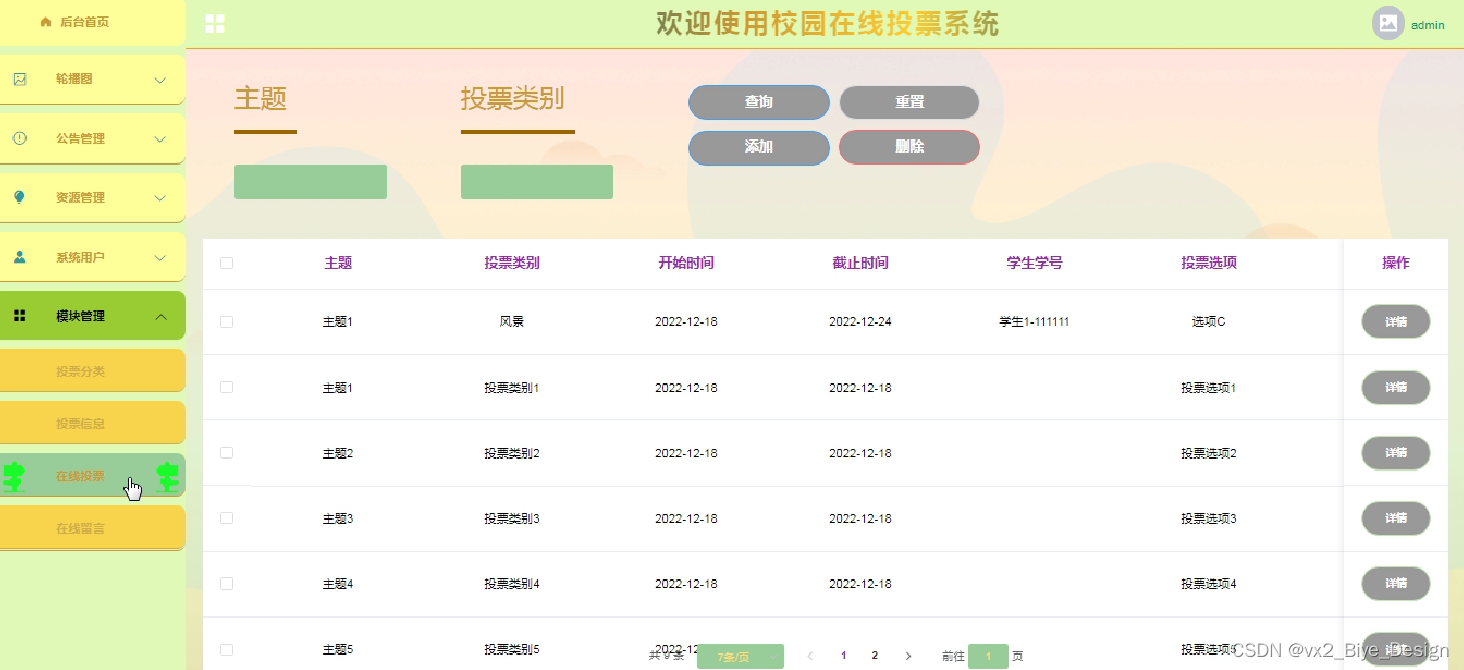Viewport: 1464px width, 670px height.
Task: Click the home icon beside 后台首页
Action: coord(46,22)
